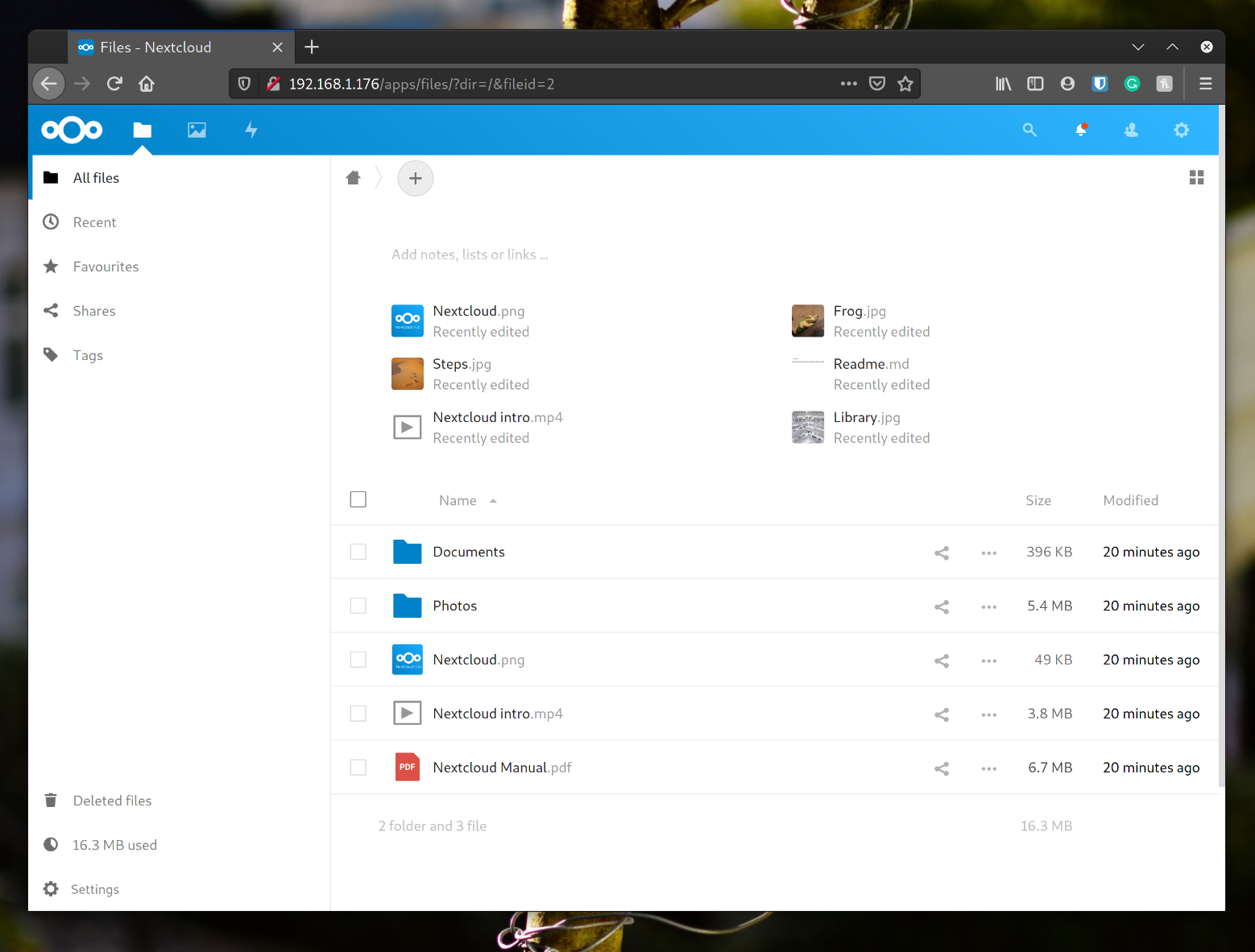
Task: Click the Add notes, lists or links field
Action: (470, 255)
